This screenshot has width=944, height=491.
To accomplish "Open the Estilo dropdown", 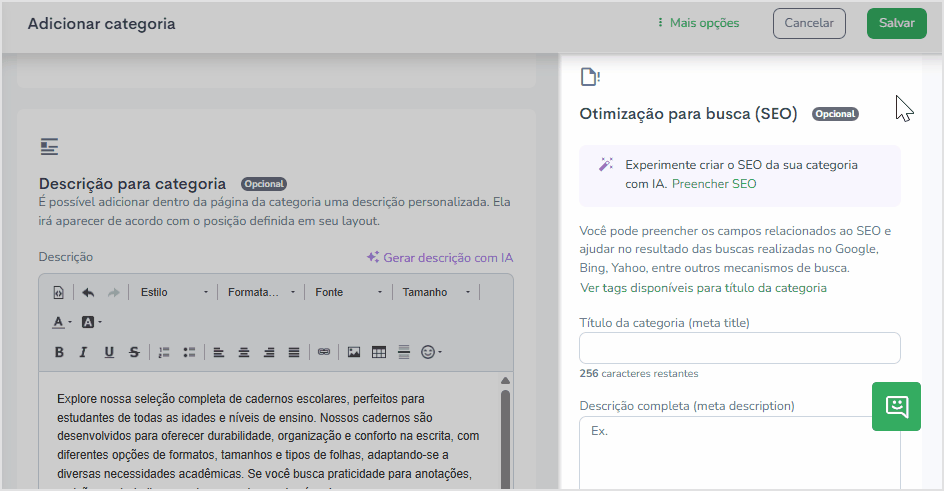I will [174, 292].
